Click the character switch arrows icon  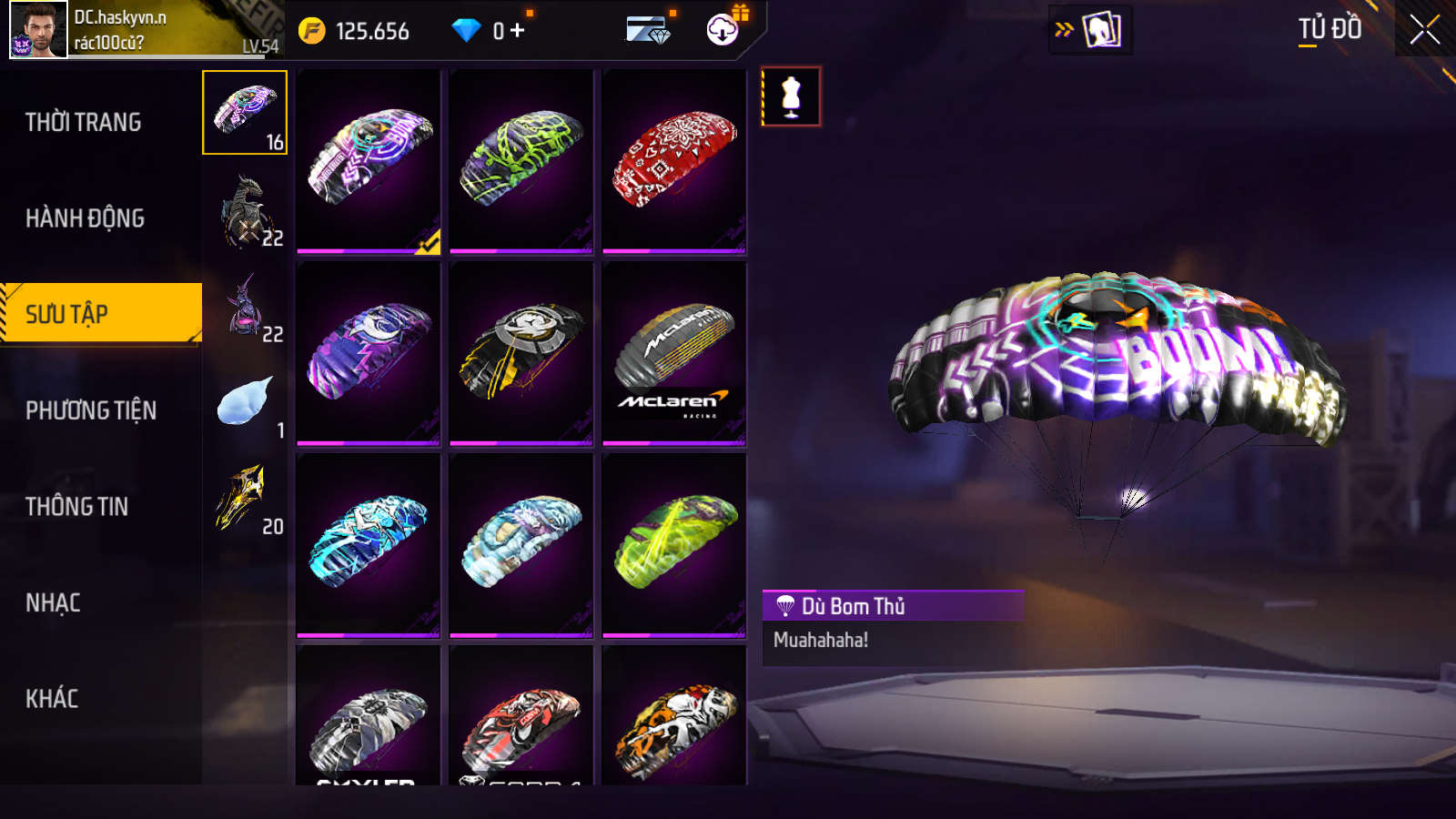click(1089, 30)
